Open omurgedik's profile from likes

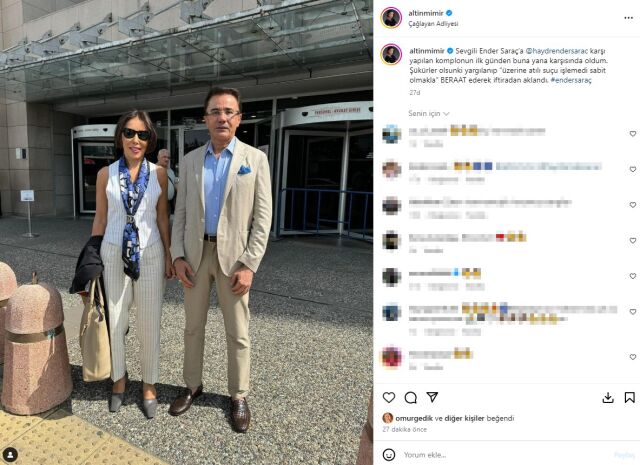414,418
